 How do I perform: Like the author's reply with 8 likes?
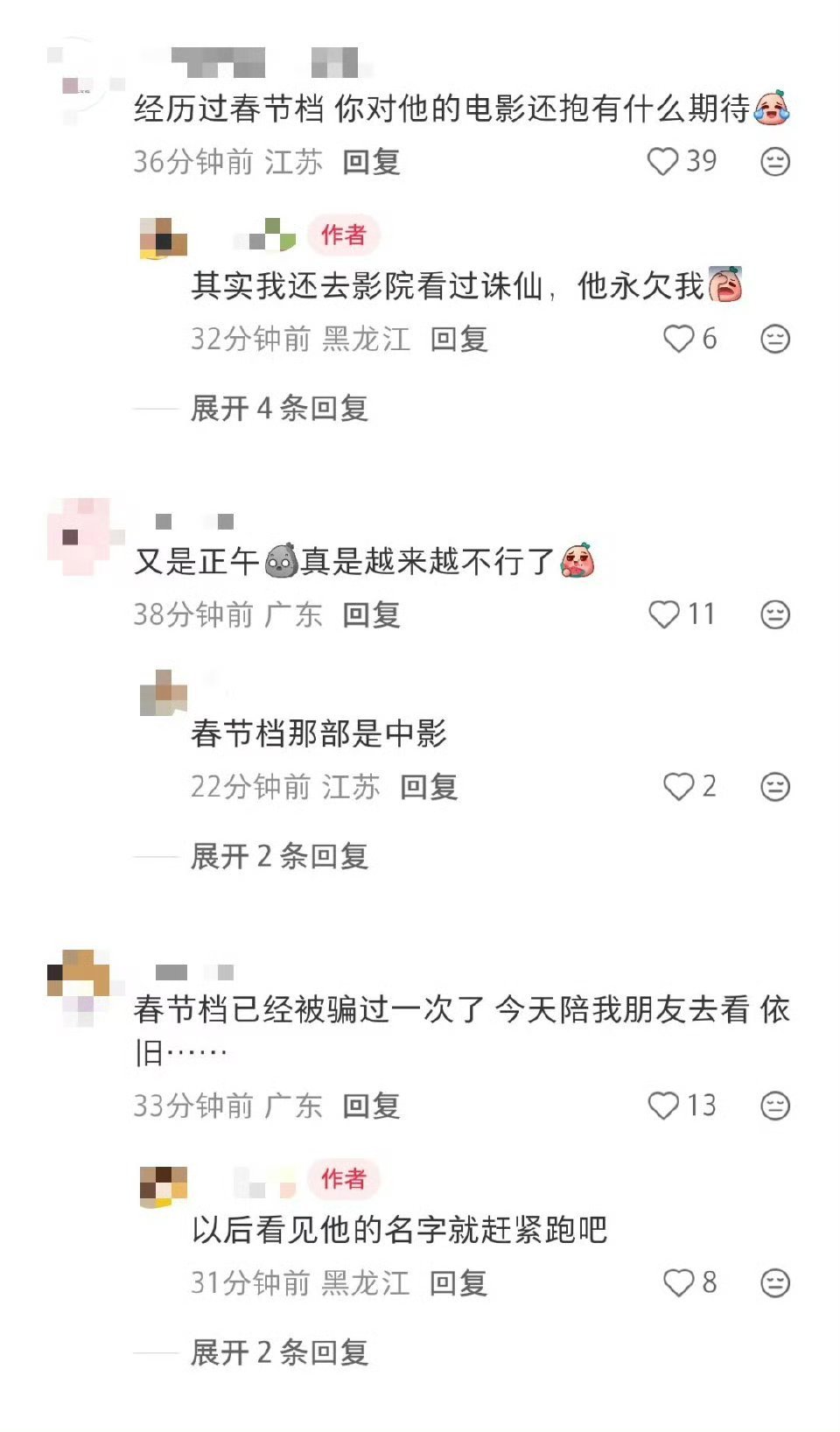(678, 1283)
